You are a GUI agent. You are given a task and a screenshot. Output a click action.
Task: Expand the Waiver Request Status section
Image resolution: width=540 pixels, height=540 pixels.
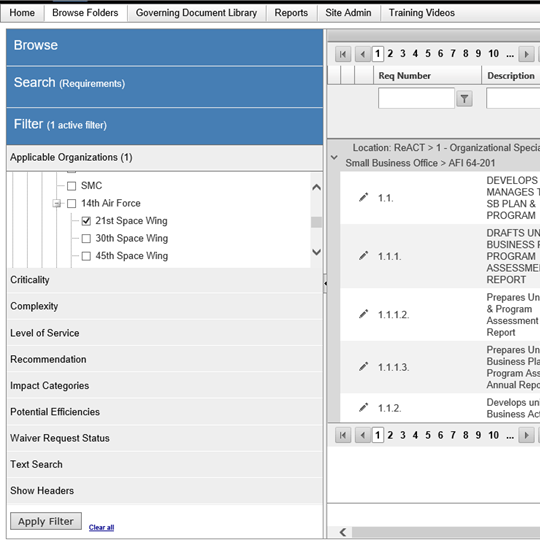coord(165,438)
